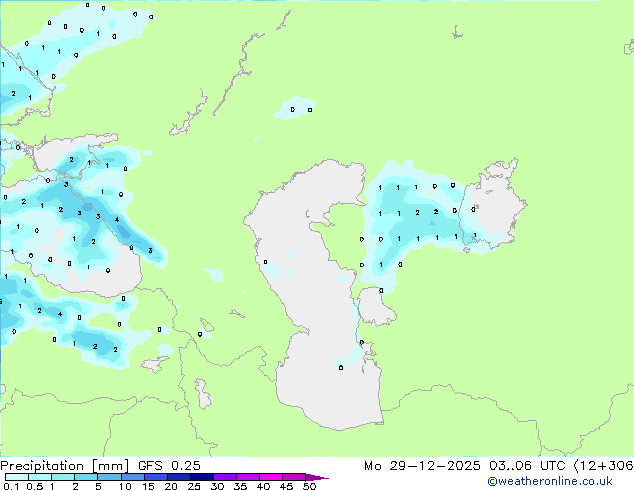Image resolution: width=634 pixels, height=490 pixels.
Task: Click the weatheronline.co.uk copyright link
Action: click(x=550, y=481)
